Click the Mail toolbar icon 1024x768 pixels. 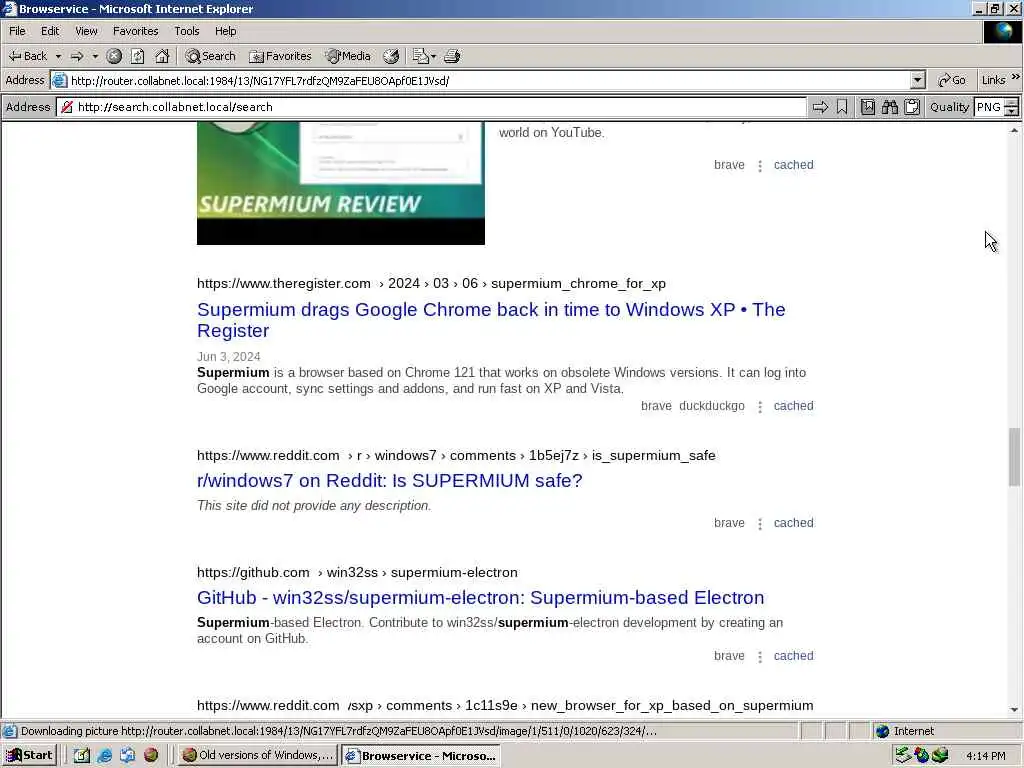pyautogui.click(x=421, y=56)
